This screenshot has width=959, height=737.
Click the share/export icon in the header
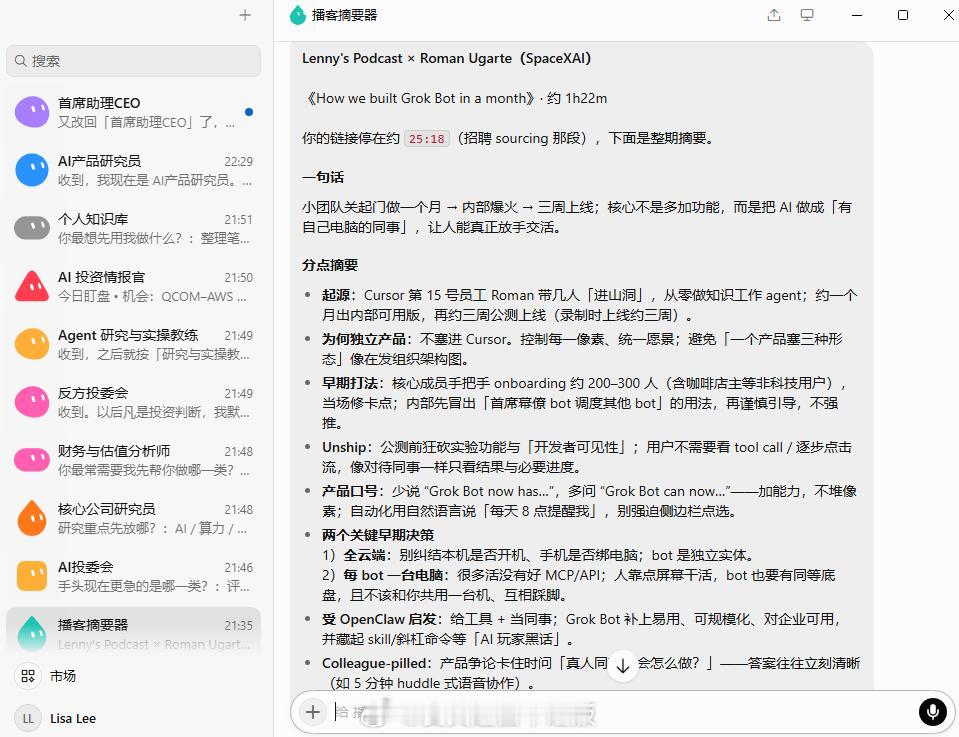point(774,15)
